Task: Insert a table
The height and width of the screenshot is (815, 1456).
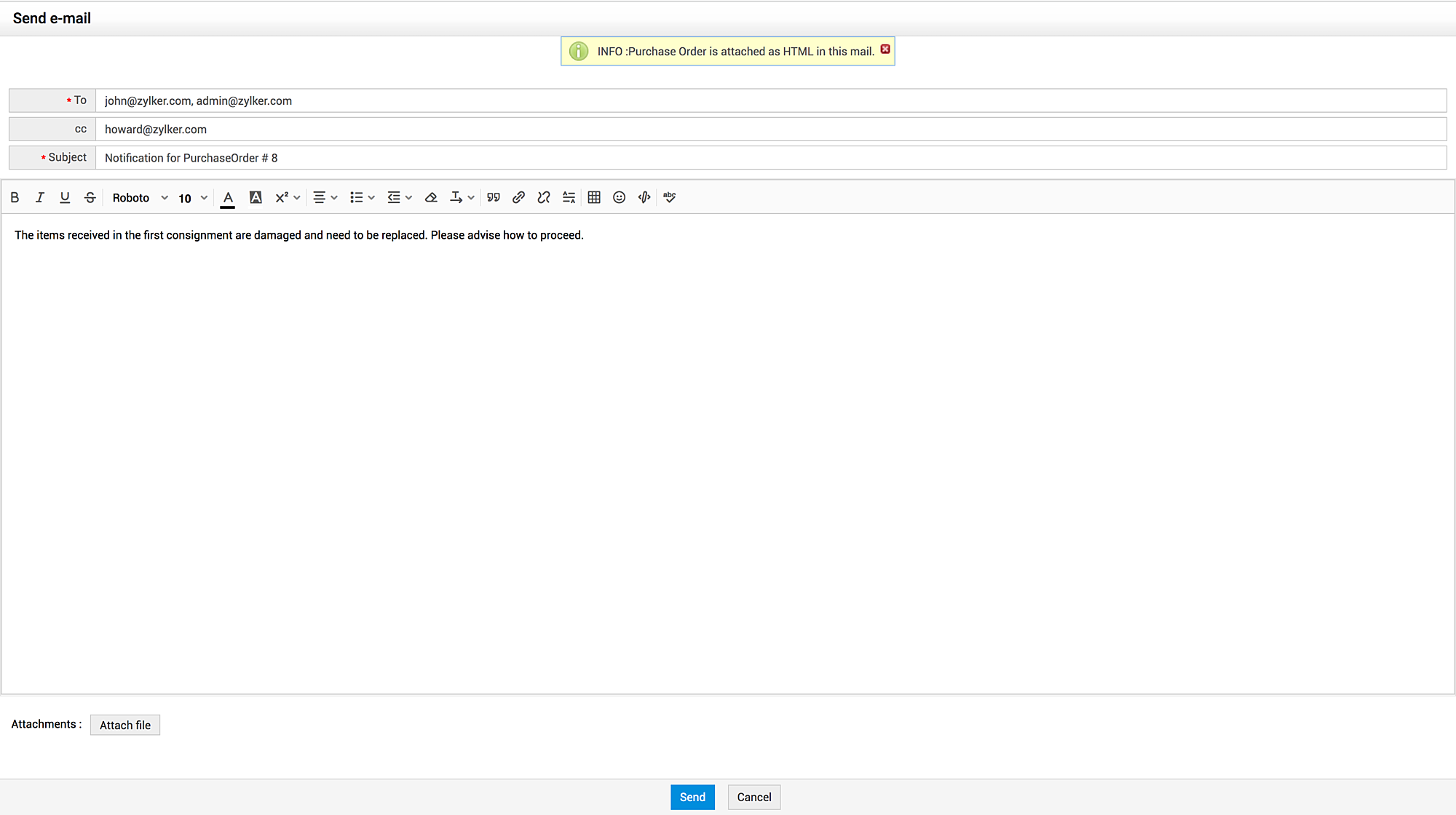Action: pos(594,197)
